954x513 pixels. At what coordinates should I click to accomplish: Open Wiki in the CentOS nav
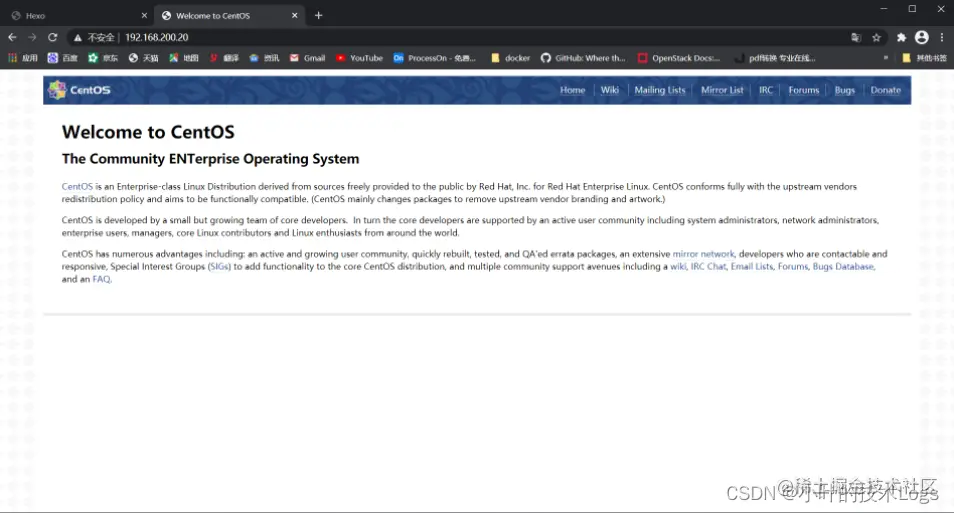point(610,90)
